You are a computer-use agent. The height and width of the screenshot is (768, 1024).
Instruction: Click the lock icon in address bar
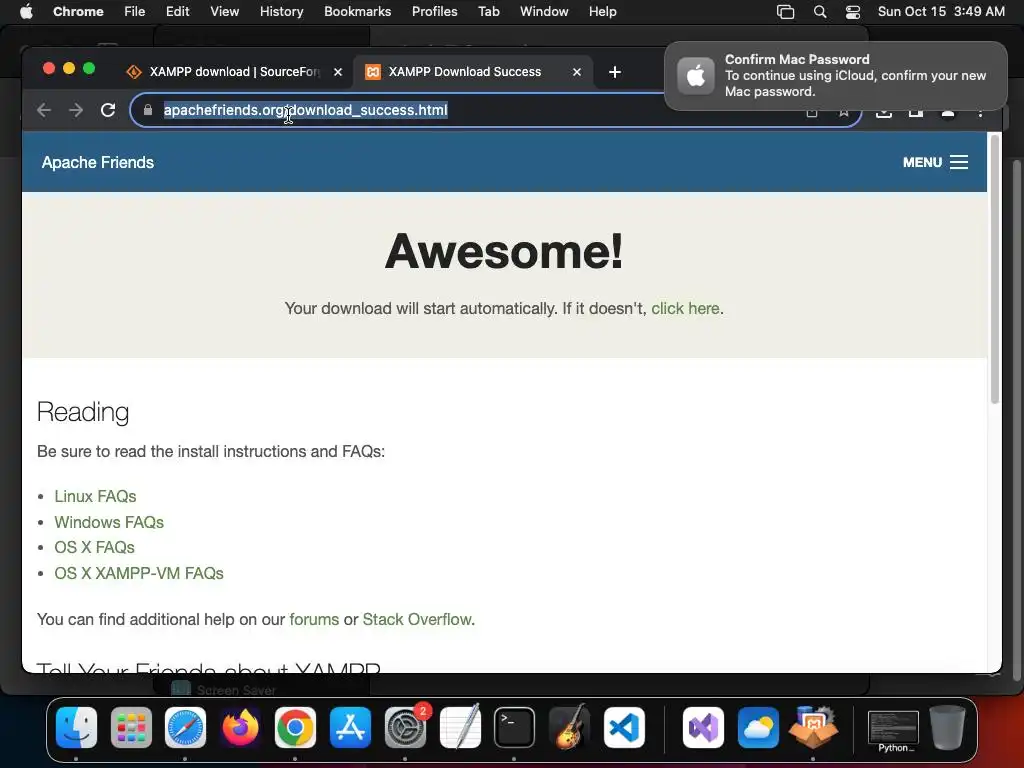point(148,110)
